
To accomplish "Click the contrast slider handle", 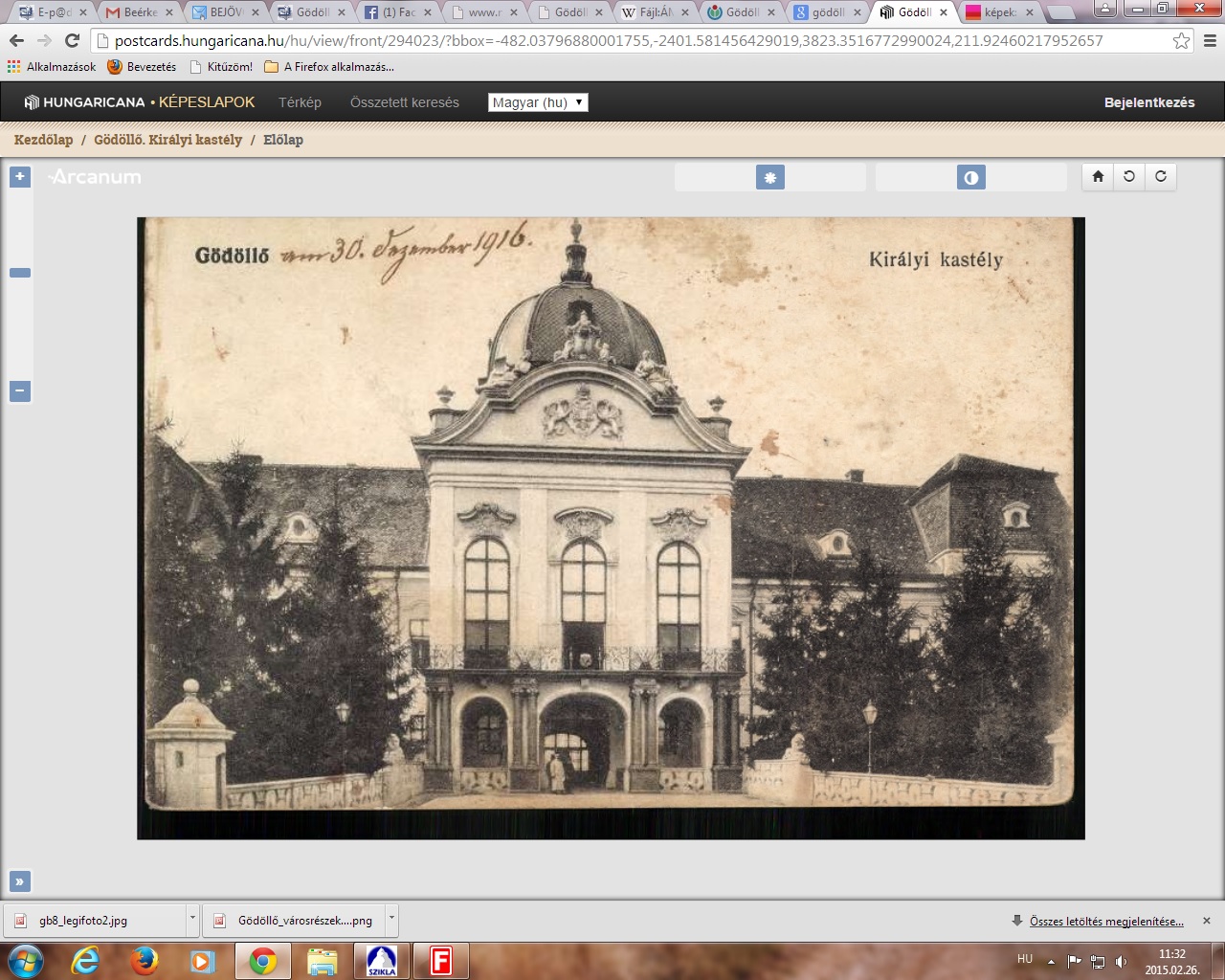I will coord(970,177).
